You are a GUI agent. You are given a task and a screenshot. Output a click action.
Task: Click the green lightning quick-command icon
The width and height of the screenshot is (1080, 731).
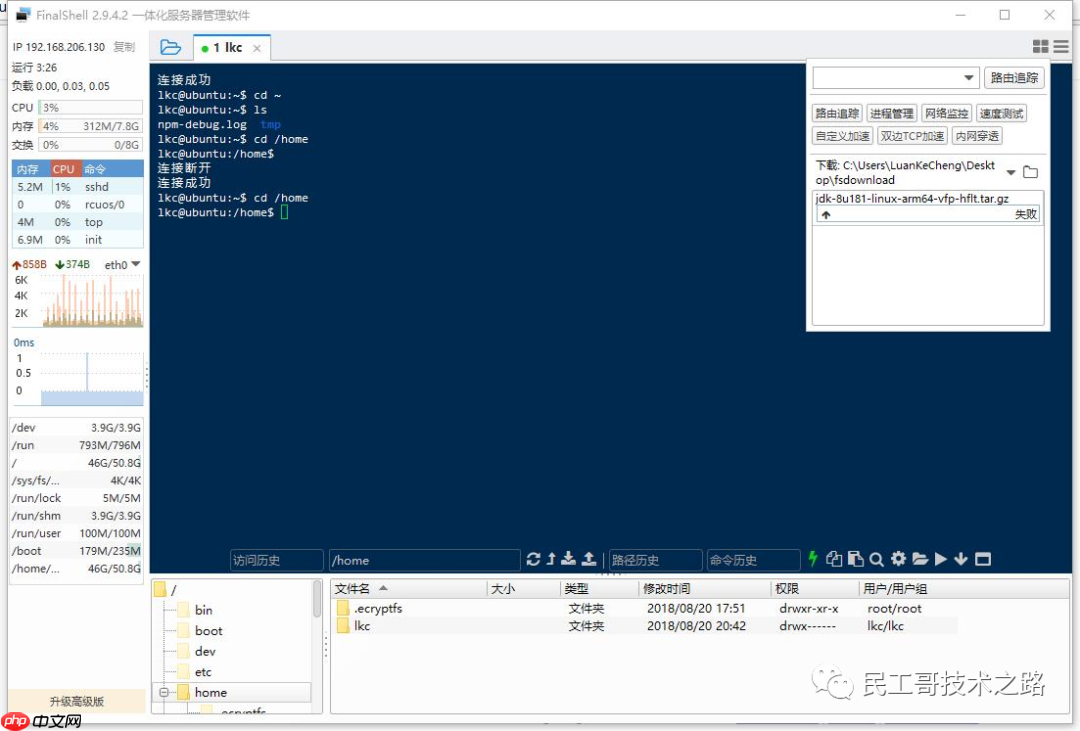pos(813,559)
